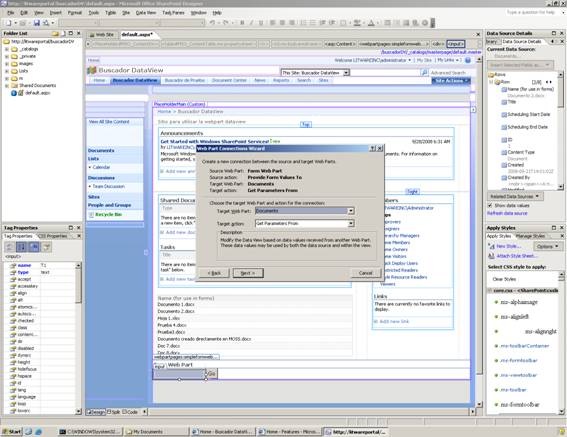
Task: Switch to Manage Styles tab
Action: 530,236
